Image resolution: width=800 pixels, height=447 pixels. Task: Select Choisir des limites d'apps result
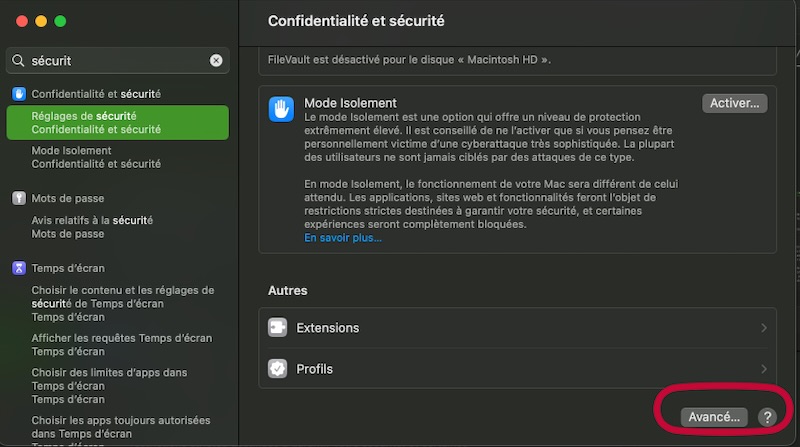[x=109, y=379]
